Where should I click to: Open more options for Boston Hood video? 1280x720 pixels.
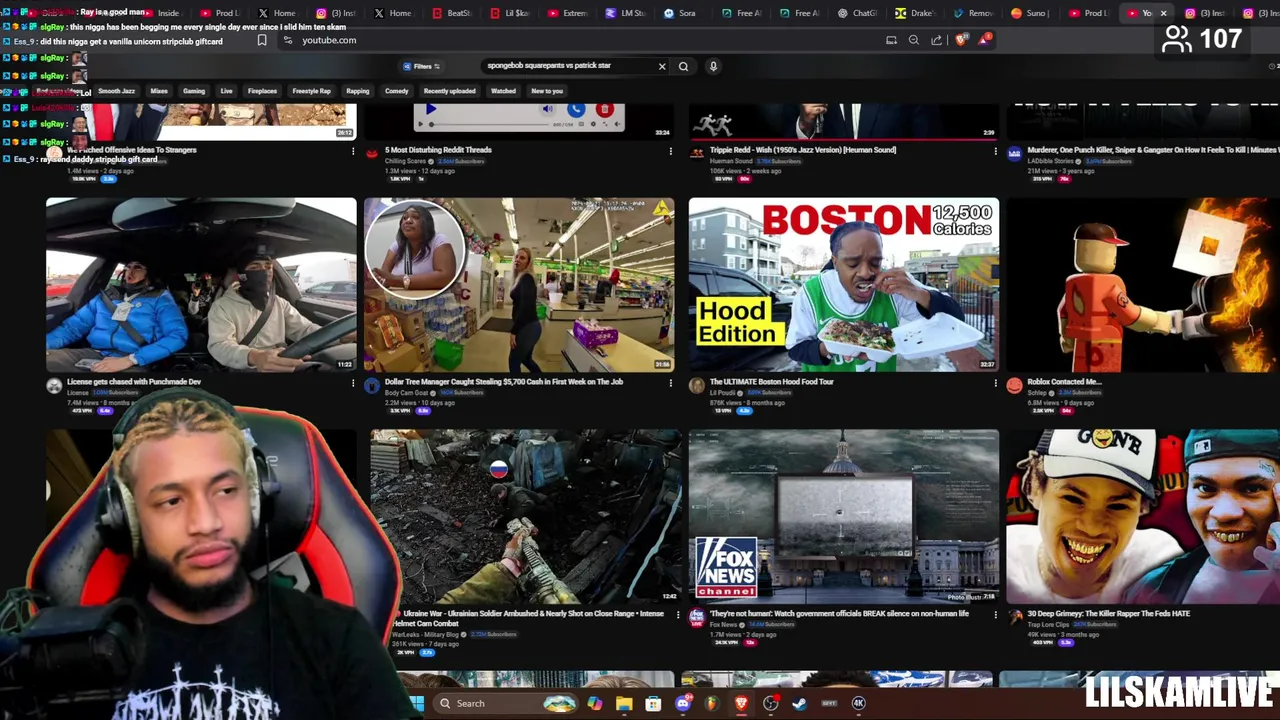click(x=994, y=383)
